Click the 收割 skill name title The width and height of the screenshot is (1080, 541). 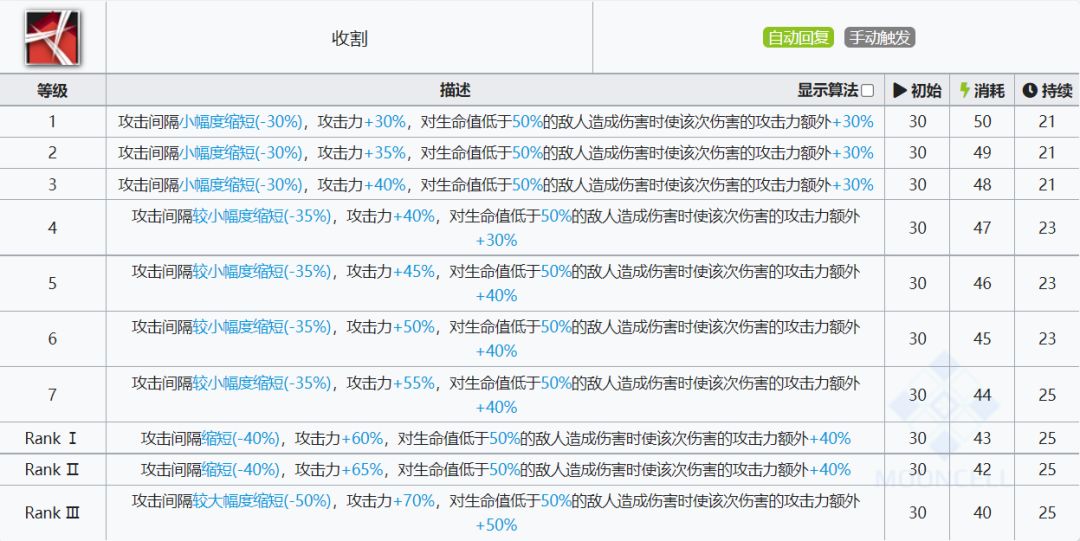click(x=349, y=39)
